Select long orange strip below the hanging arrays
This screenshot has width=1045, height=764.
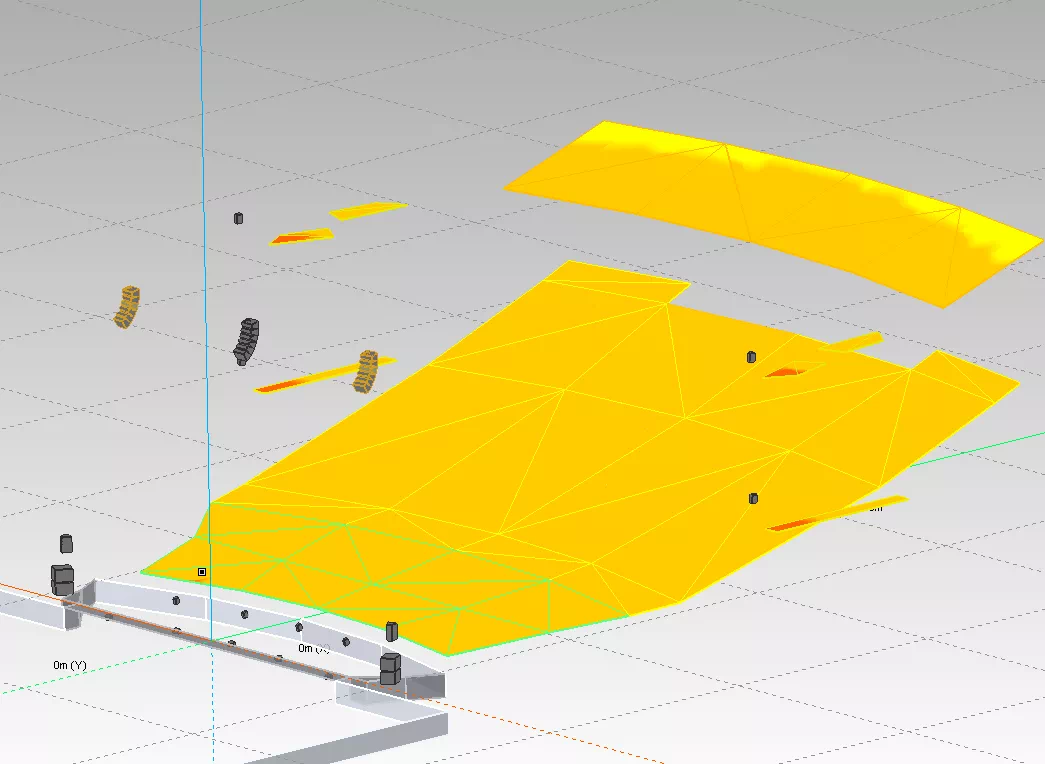pos(300,382)
